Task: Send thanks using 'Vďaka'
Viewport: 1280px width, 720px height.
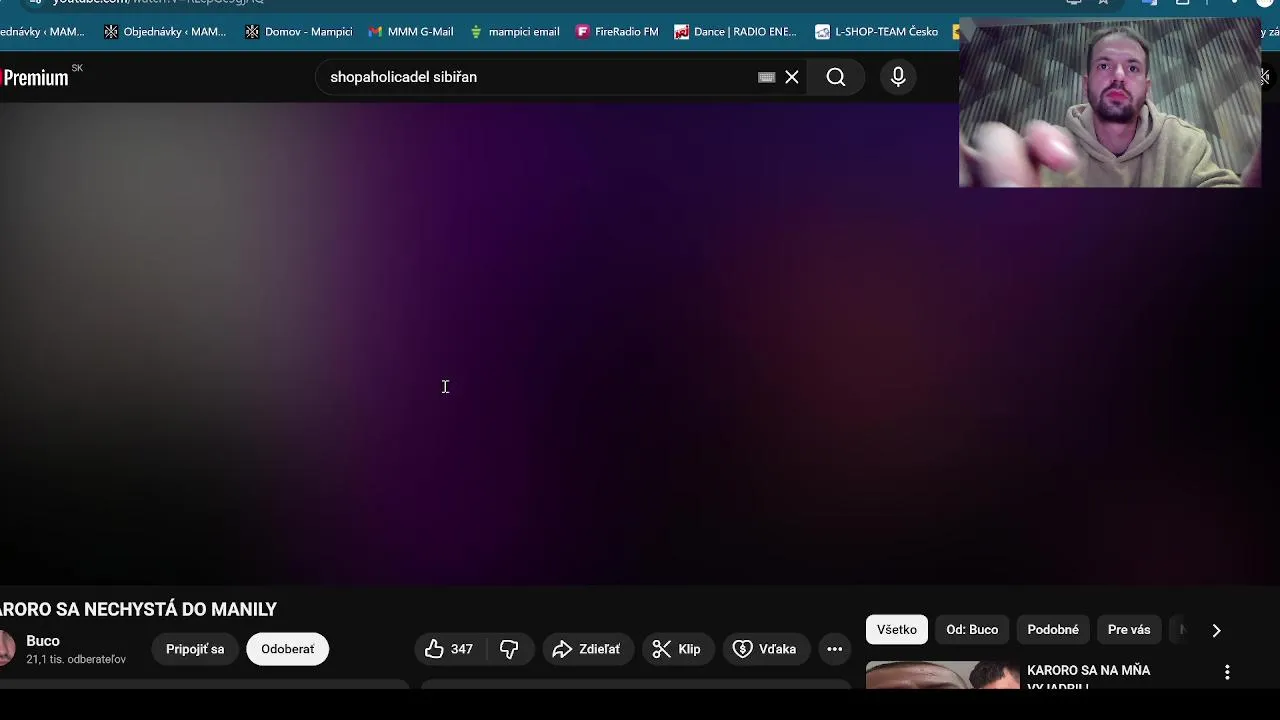Action: click(765, 649)
